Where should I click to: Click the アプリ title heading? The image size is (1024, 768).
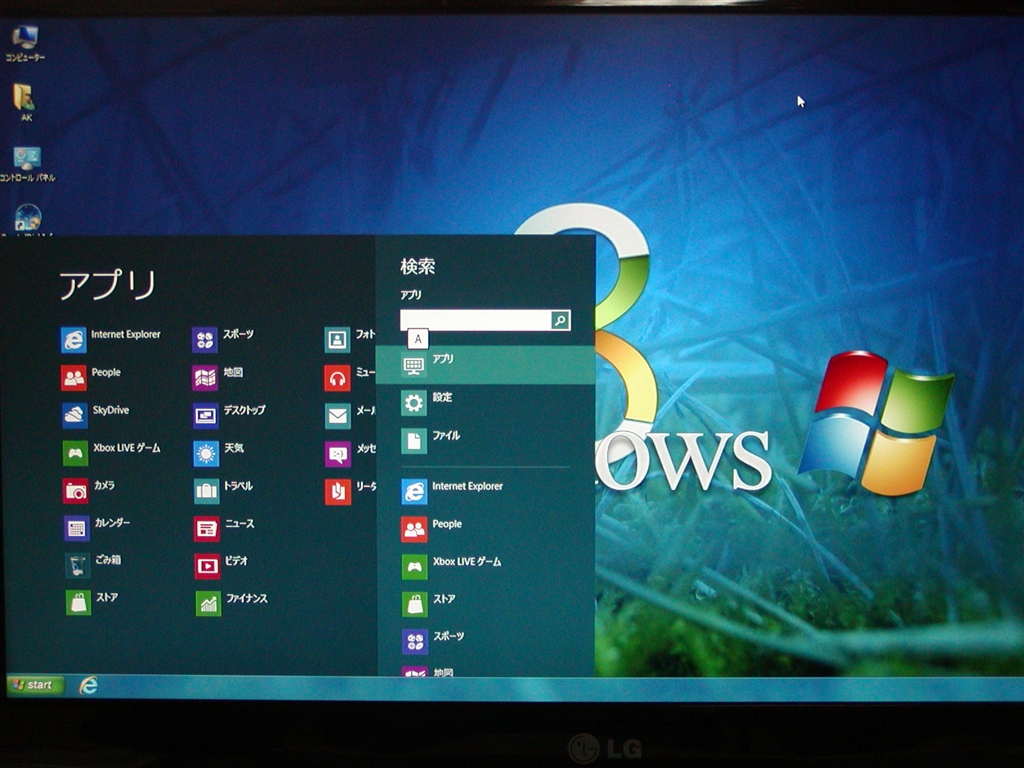click(x=108, y=285)
